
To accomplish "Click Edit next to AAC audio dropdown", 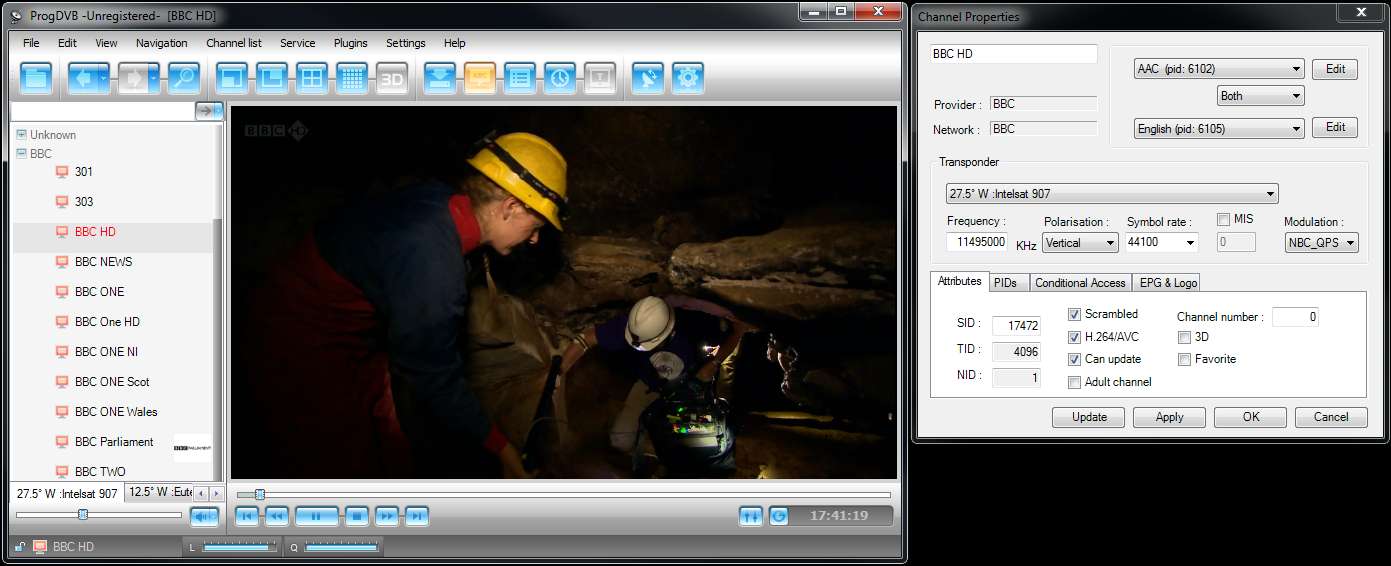I will pos(1335,69).
